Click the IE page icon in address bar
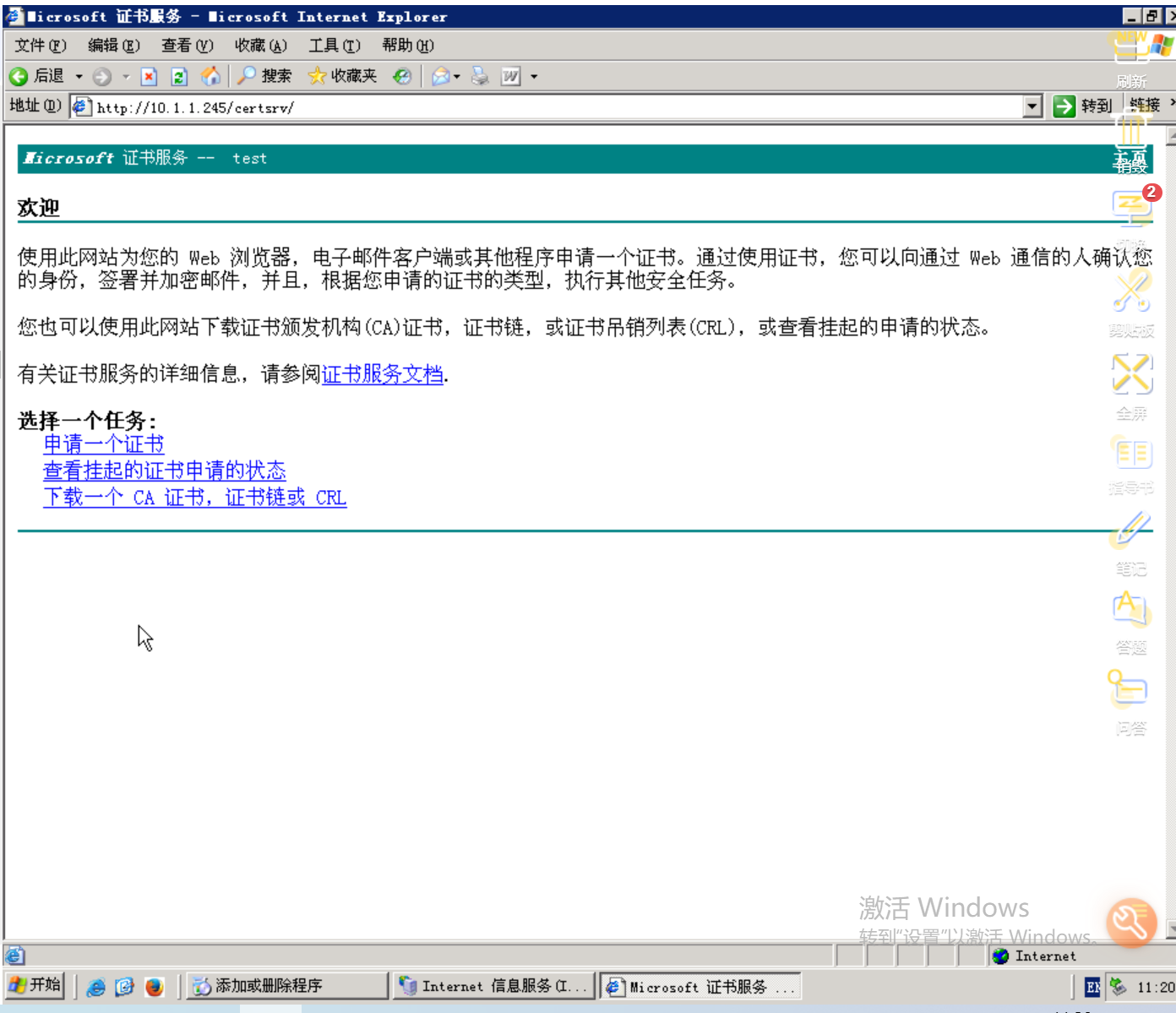 click(x=81, y=107)
